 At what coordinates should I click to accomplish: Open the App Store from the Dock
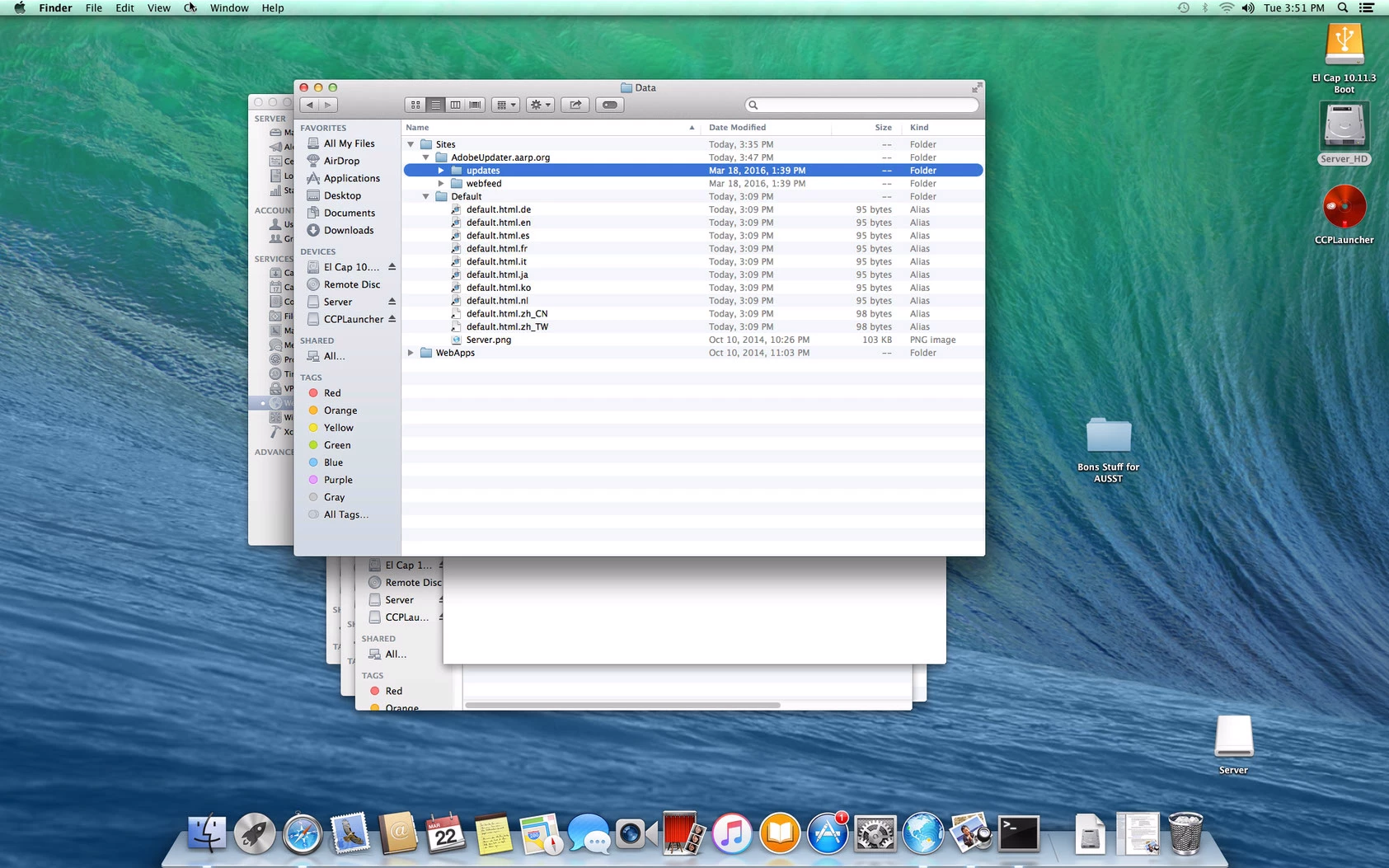[828, 834]
